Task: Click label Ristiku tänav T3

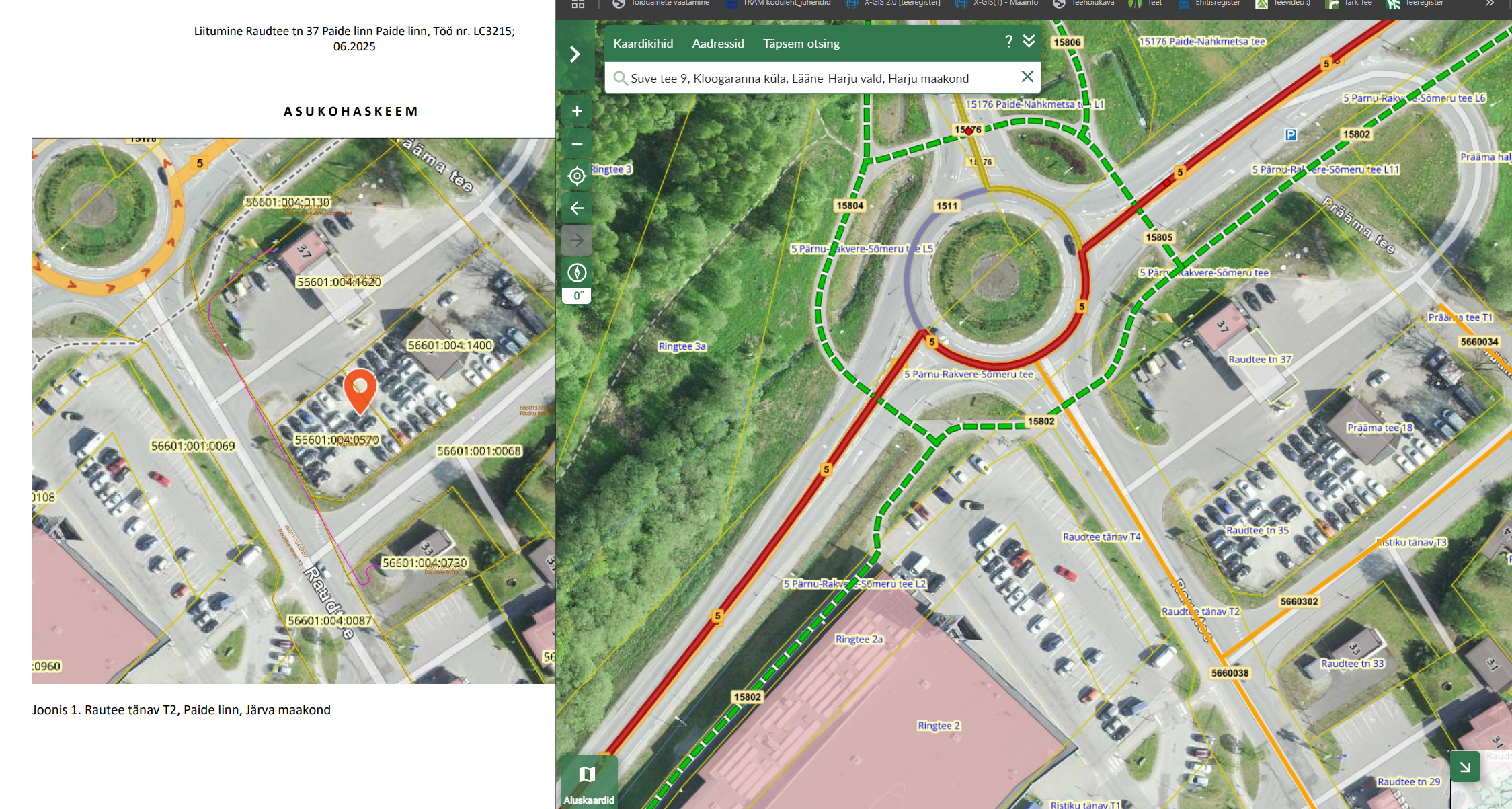Action: point(1412,543)
